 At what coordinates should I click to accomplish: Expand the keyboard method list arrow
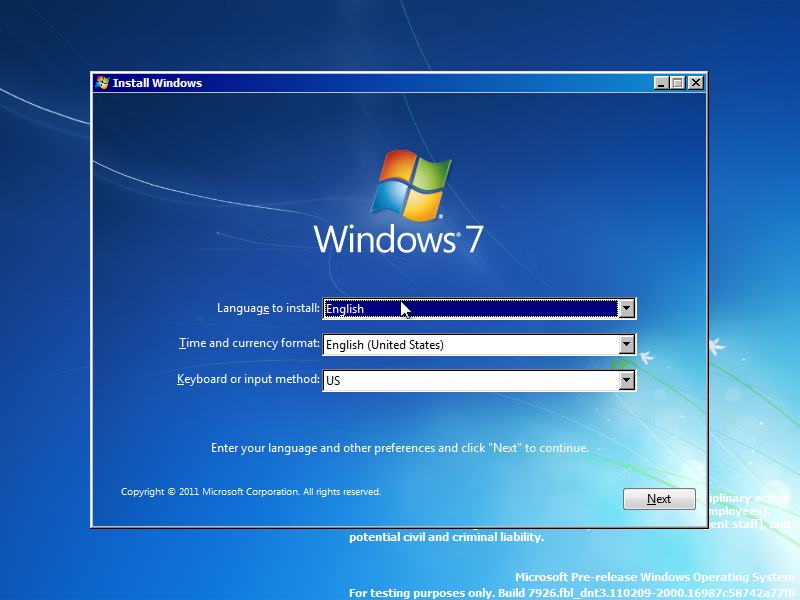pyautogui.click(x=626, y=380)
